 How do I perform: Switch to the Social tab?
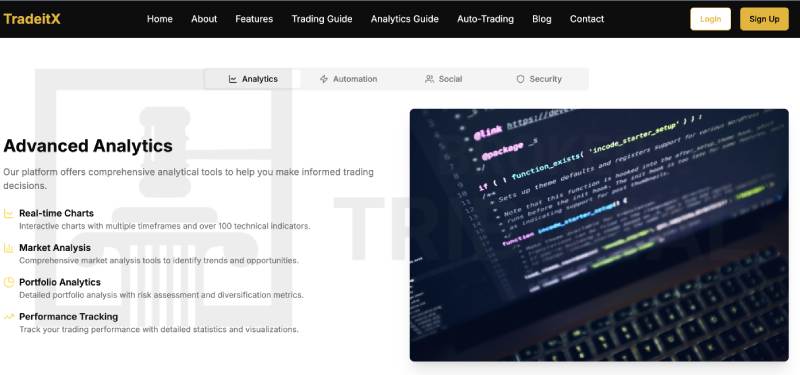pyautogui.click(x=443, y=79)
